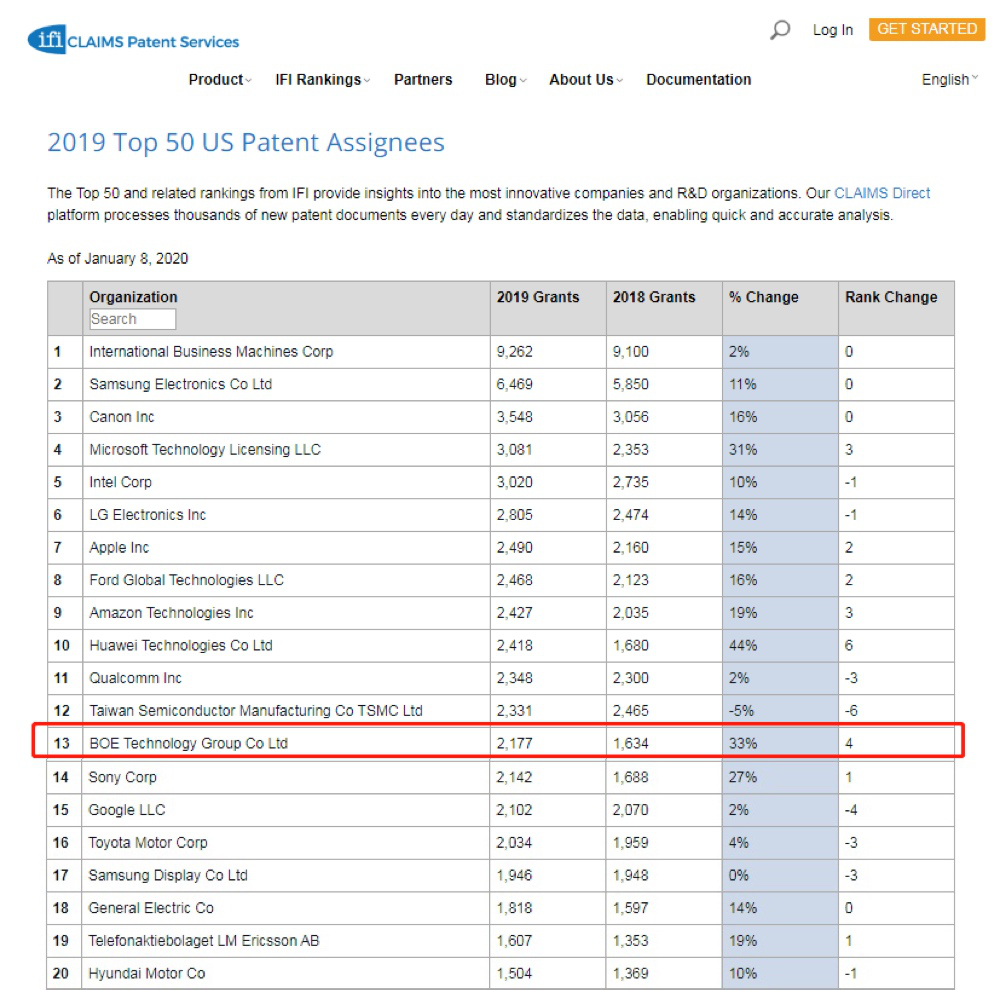Click the 2019 Top 50 US Patent Assignees heading
Screen dimensions: 1000x990
(246, 143)
